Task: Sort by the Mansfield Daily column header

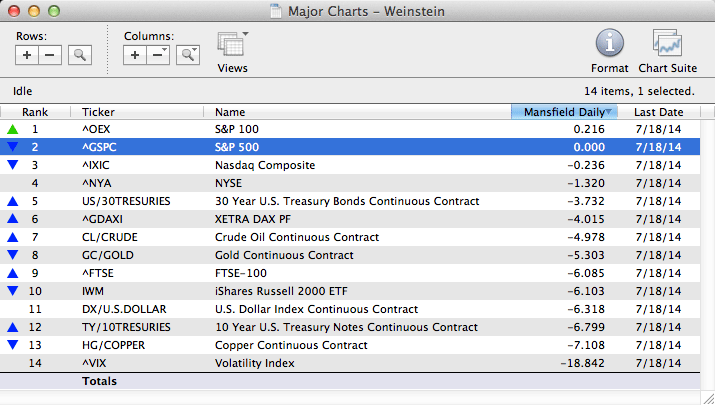Action: click(x=564, y=112)
